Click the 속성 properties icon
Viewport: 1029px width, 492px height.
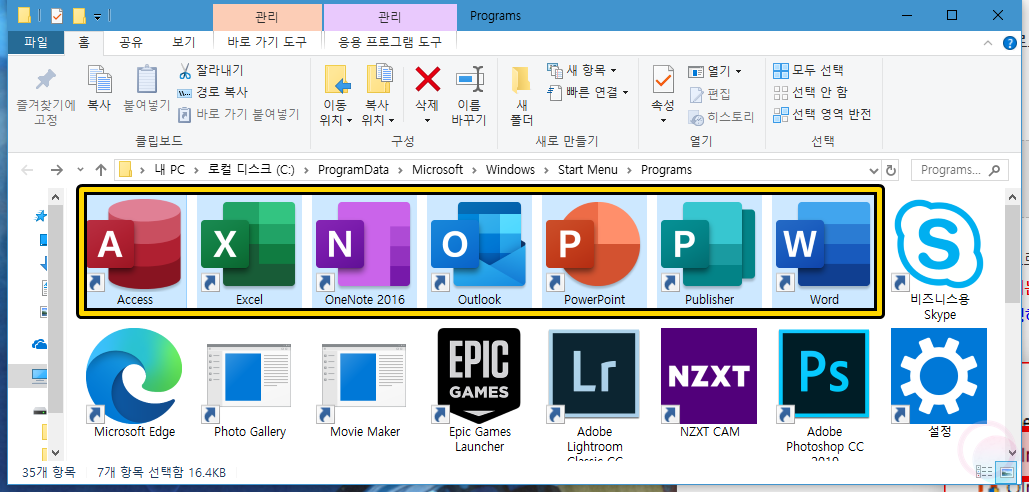pos(663,80)
